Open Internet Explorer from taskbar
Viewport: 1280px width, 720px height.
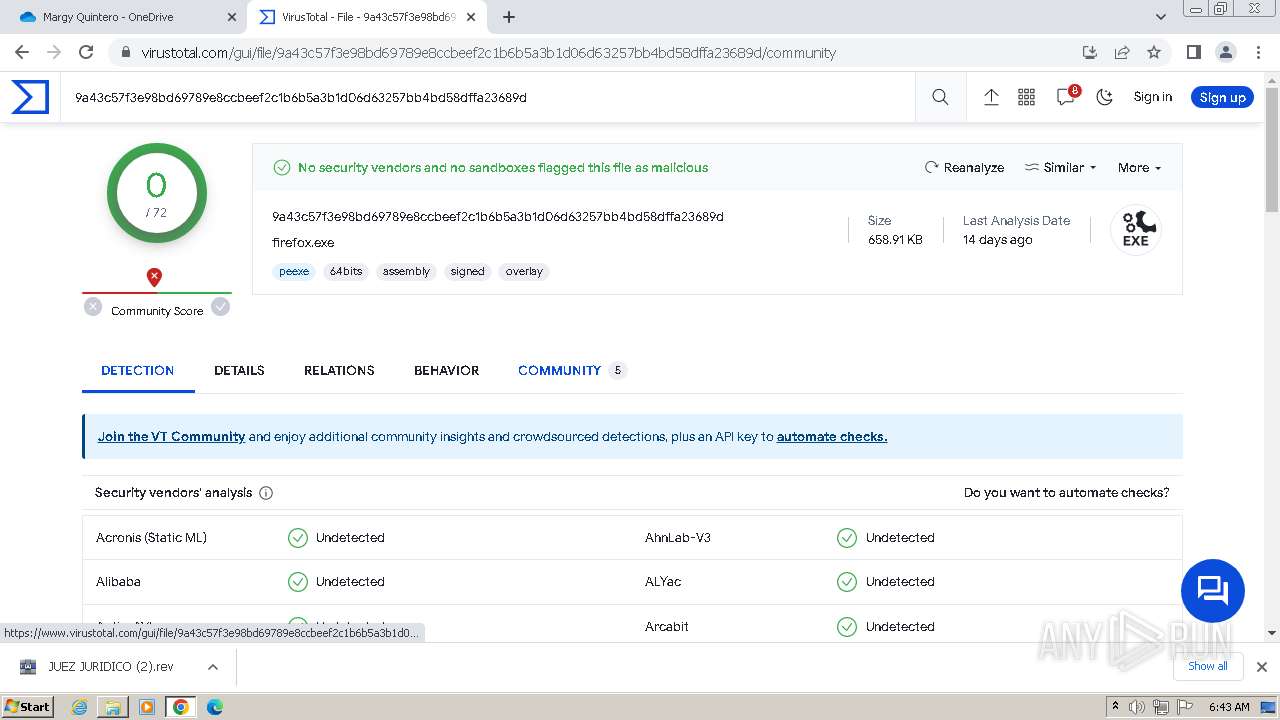click(x=80, y=707)
